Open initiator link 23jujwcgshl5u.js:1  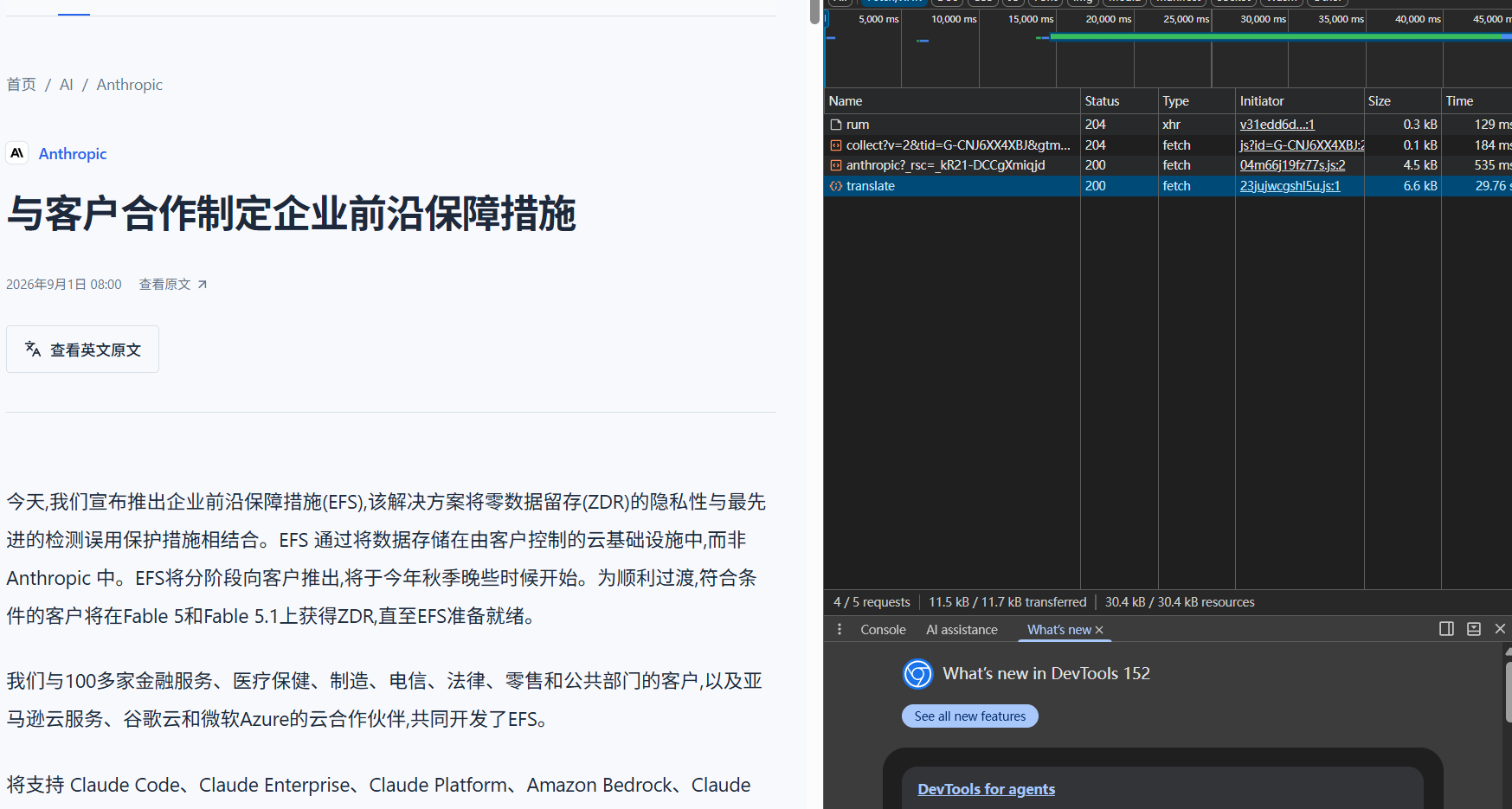(x=1290, y=186)
